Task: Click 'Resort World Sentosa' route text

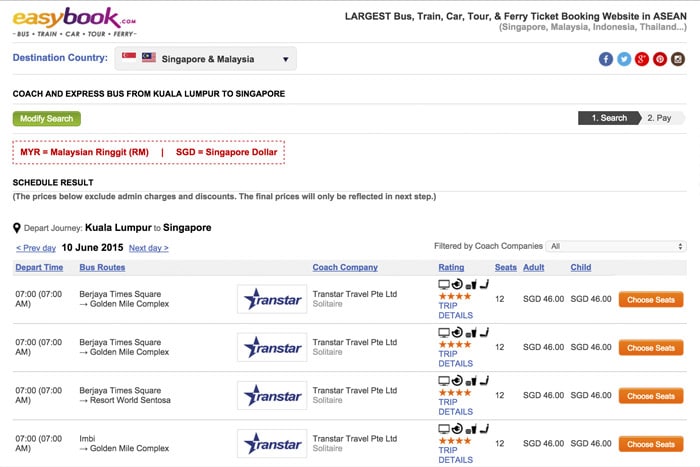Action: point(130,400)
